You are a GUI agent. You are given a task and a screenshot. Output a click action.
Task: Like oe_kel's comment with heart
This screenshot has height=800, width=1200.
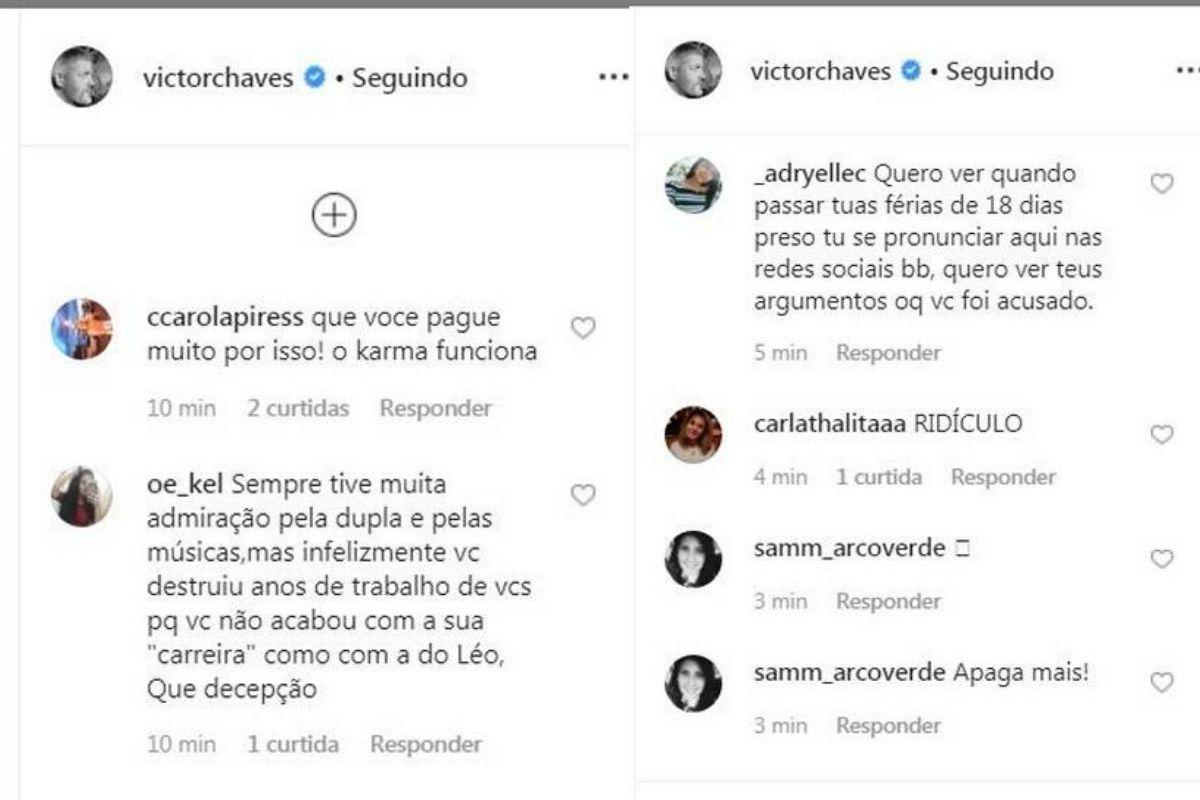pyautogui.click(x=582, y=495)
